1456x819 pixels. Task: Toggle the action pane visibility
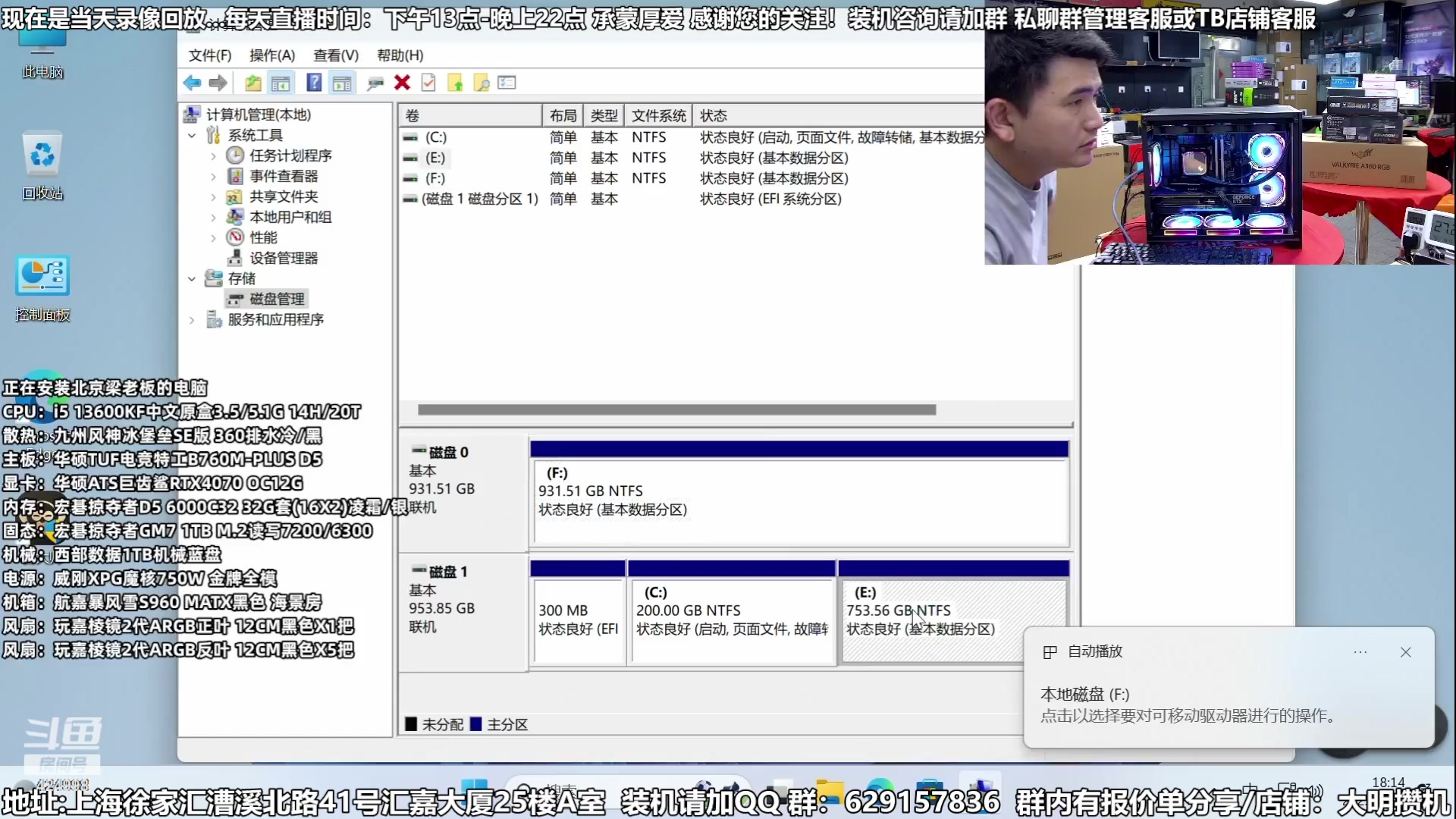pyautogui.click(x=342, y=83)
